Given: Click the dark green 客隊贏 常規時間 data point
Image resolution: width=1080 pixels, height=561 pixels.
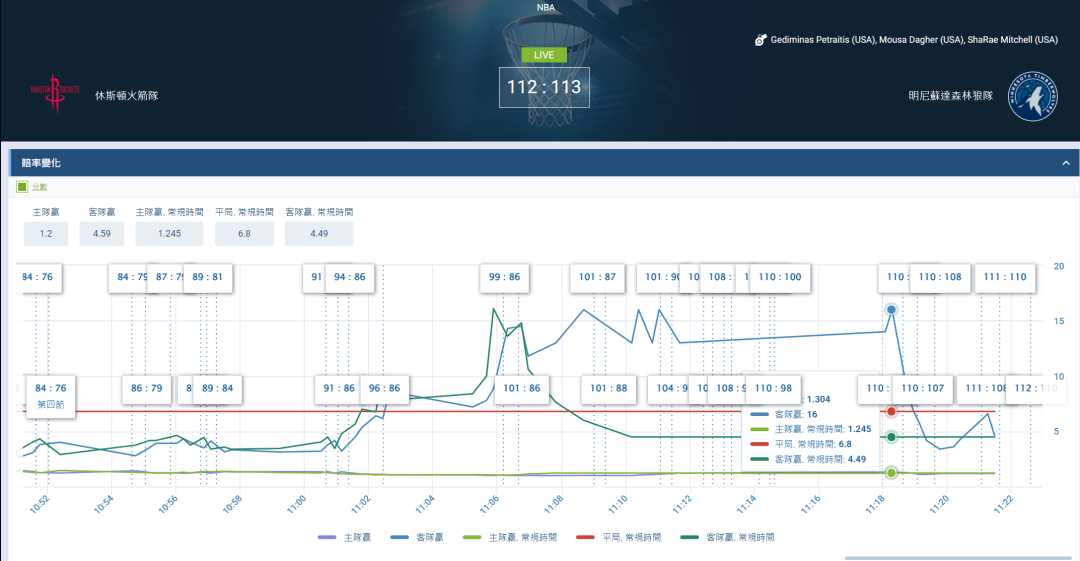Looking at the screenshot, I should click(x=891, y=437).
